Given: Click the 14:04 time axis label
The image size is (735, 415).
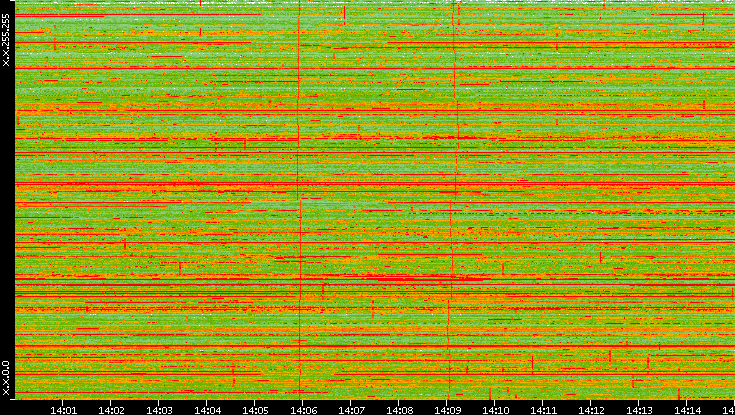Looking at the screenshot, I should (x=207, y=410).
